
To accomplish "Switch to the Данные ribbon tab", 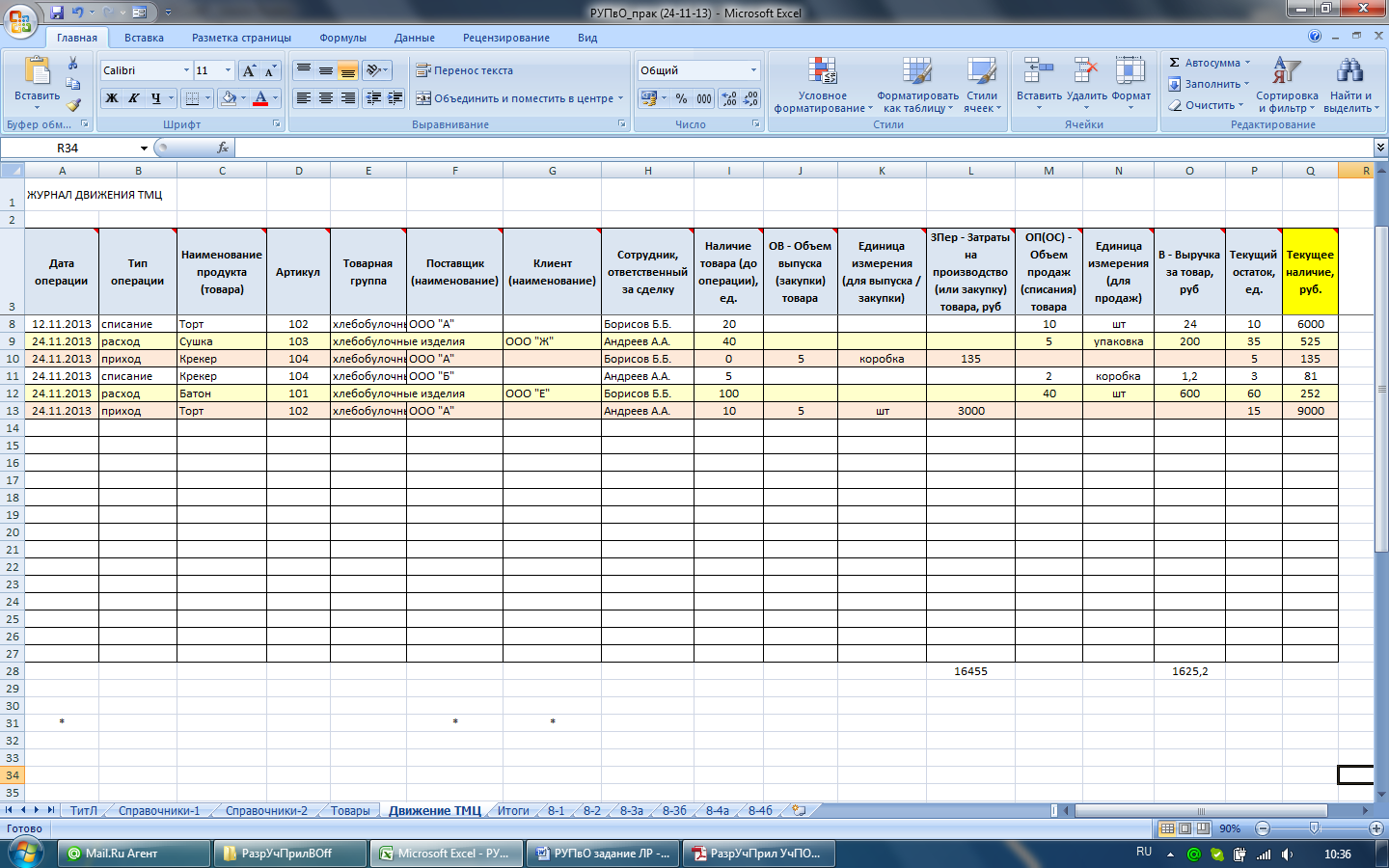I will tap(414, 38).
